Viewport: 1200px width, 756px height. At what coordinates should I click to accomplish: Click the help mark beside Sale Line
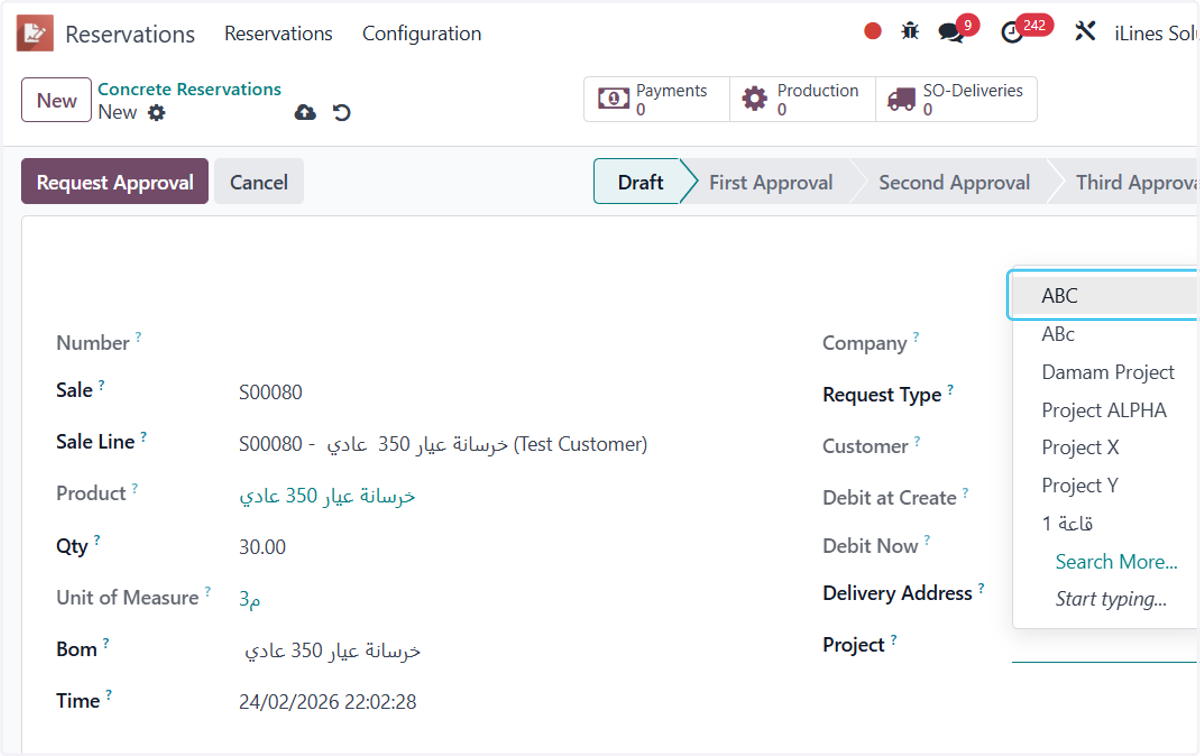[143, 436]
